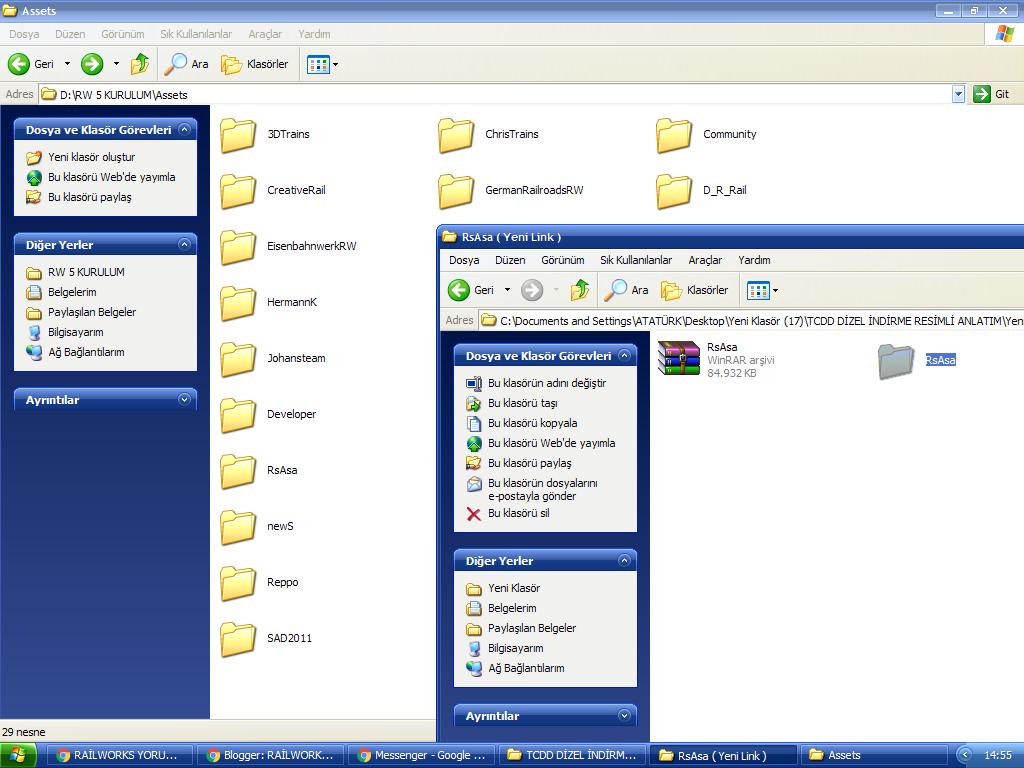The image size is (1024, 768).
Task: Open Araçlar menu in RsAsa window
Action: pyautogui.click(x=705, y=260)
